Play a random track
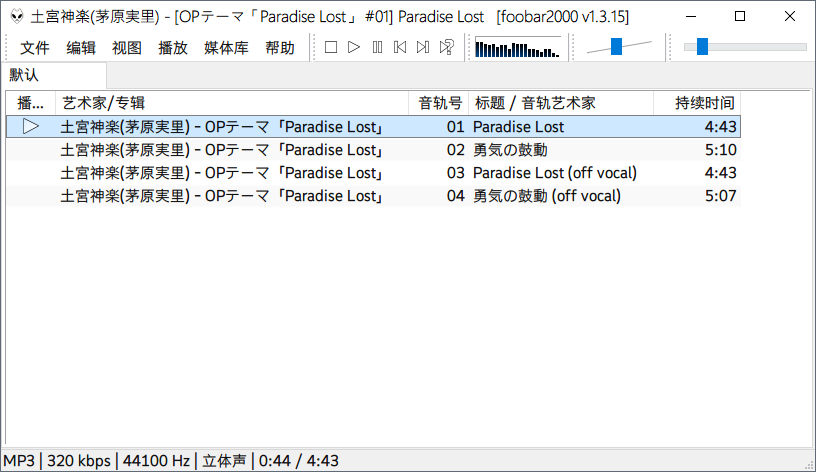The width and height of the screenshot is (816, 472). pos(447,47)
